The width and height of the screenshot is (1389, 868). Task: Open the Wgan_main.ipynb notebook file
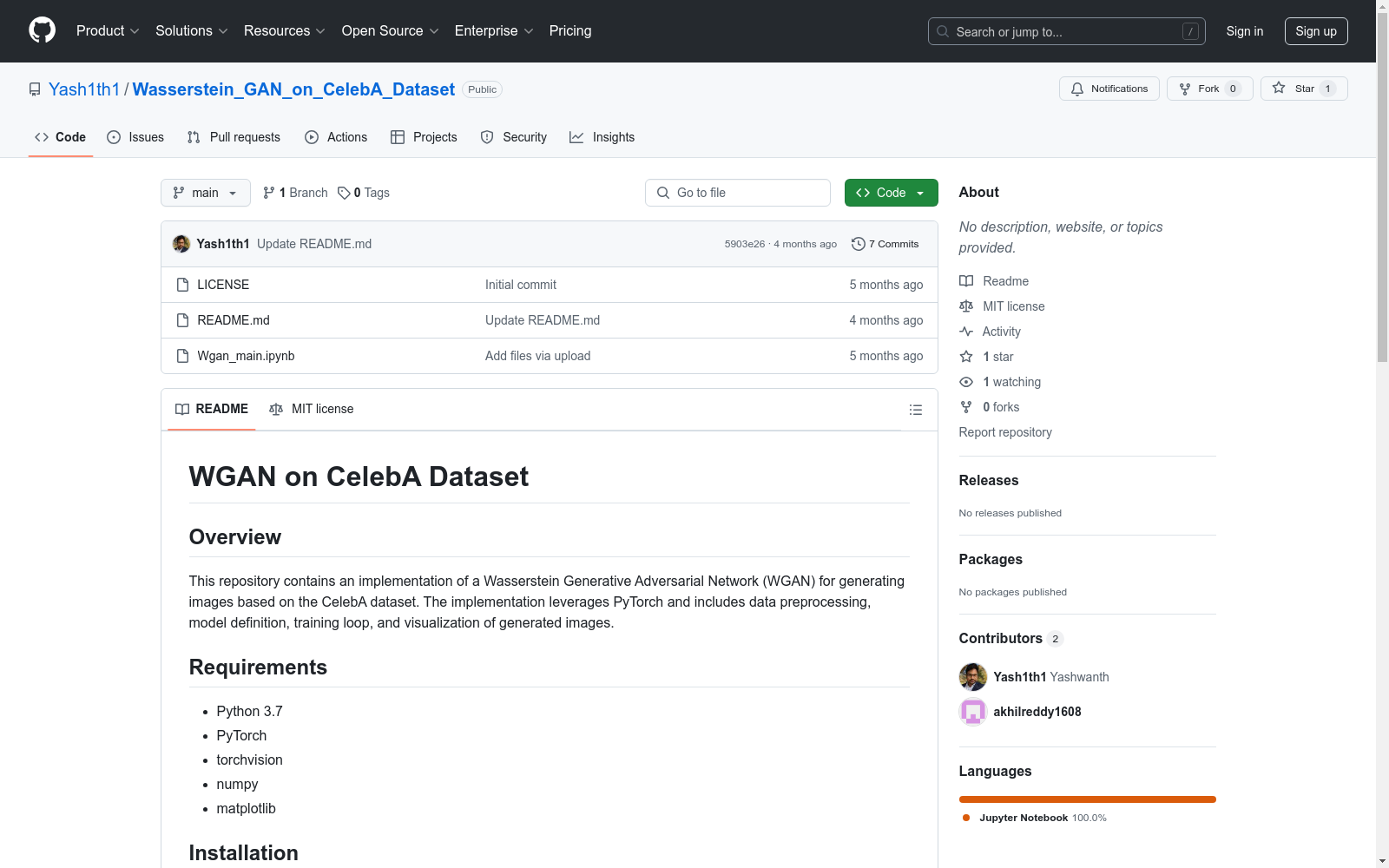pos(246,356)
